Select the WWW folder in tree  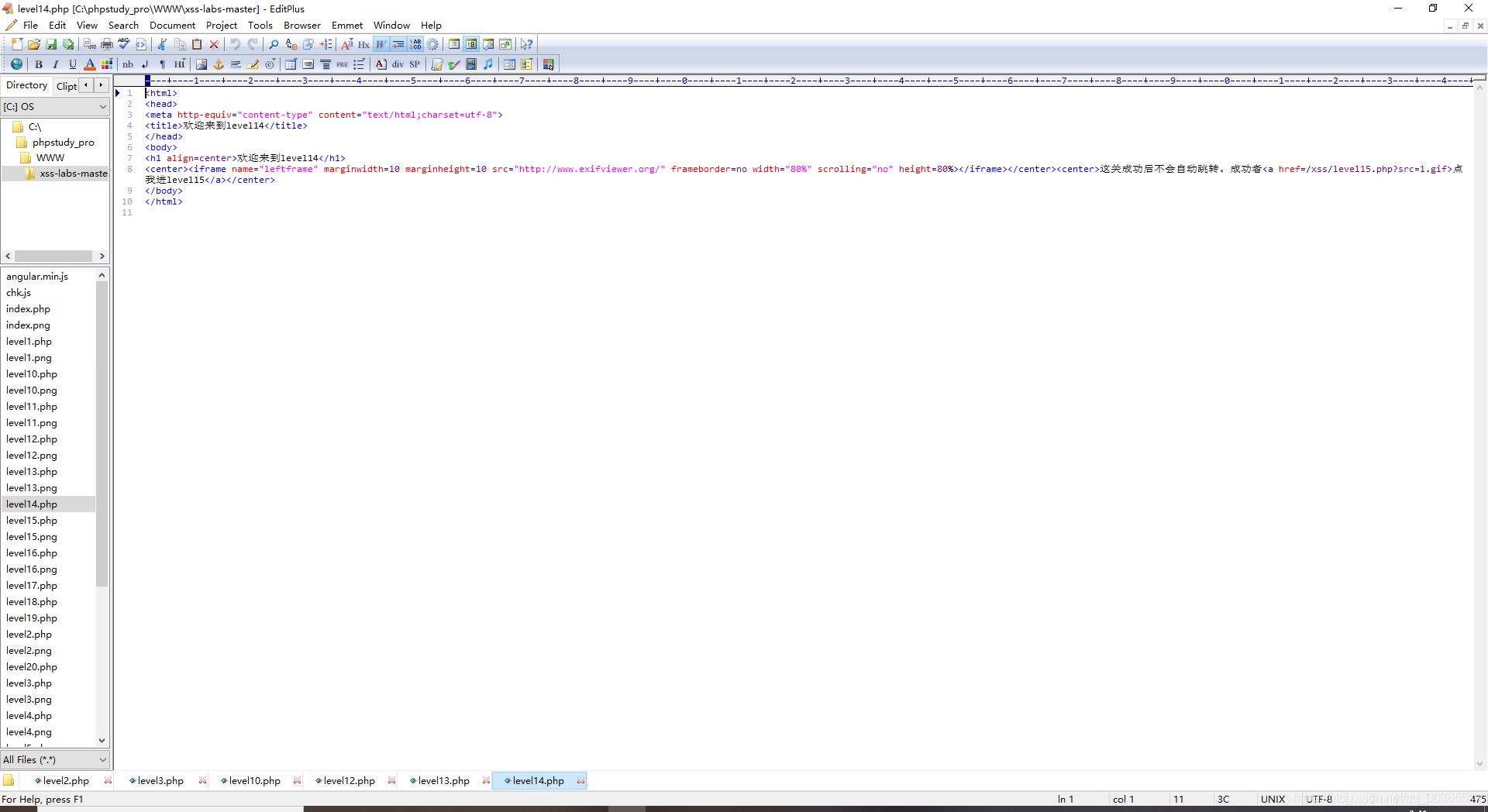tap(50, 158)
